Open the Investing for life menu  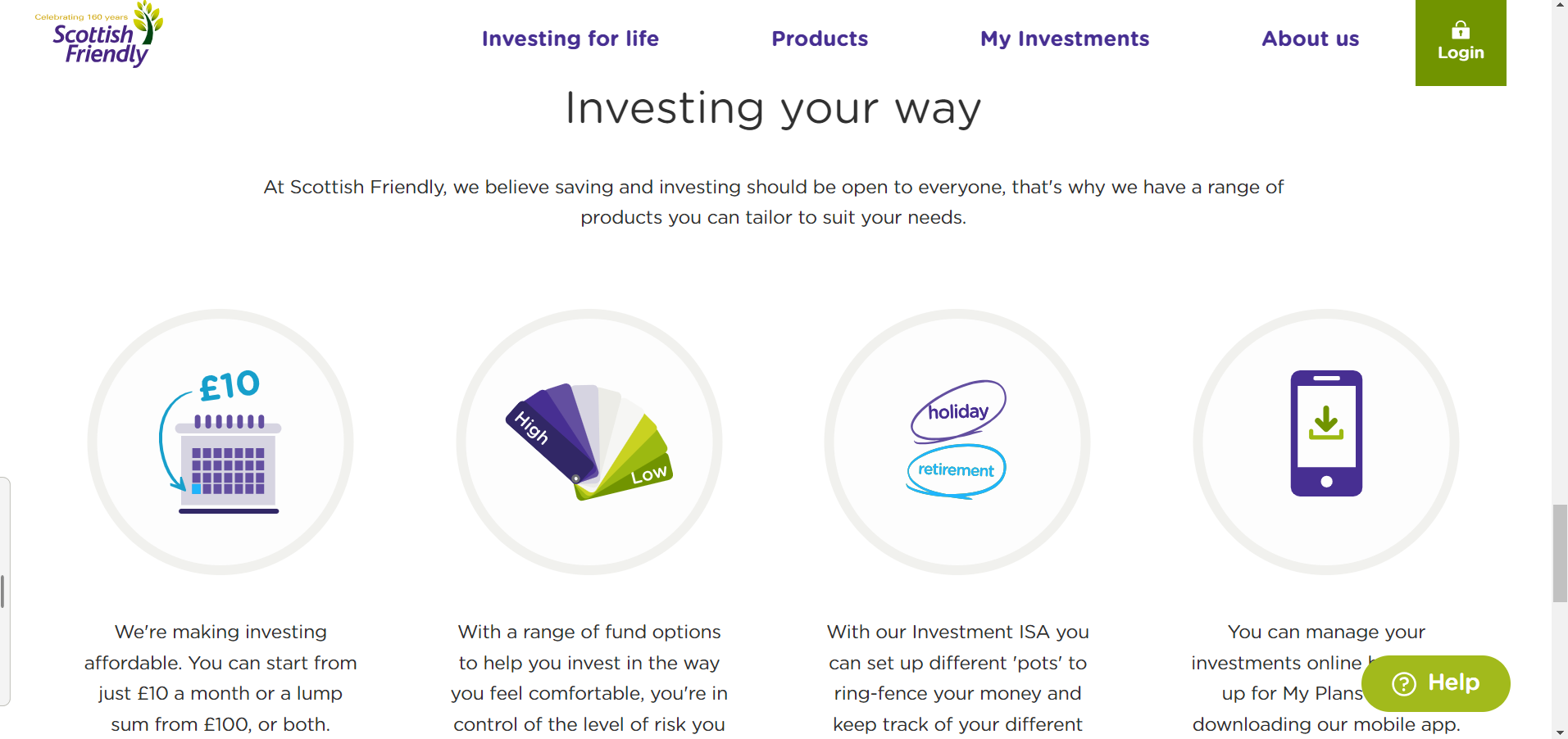click(570, 39)
